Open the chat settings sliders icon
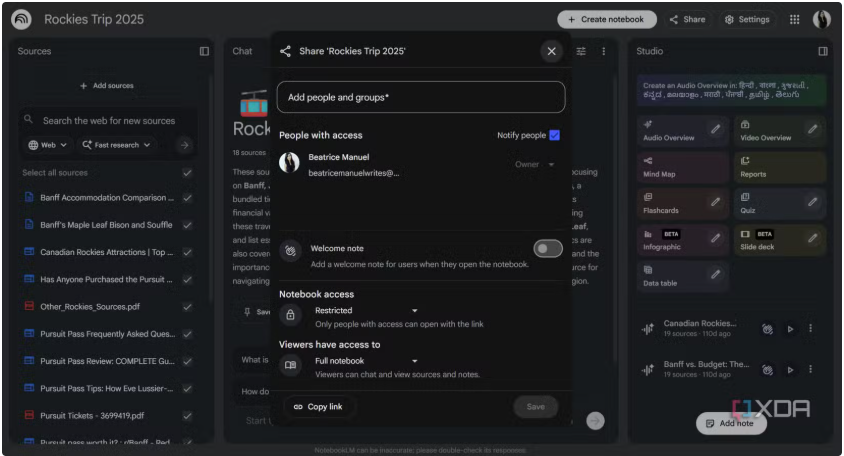This screenshot has width=844, height=456. (x=581, y=51)
